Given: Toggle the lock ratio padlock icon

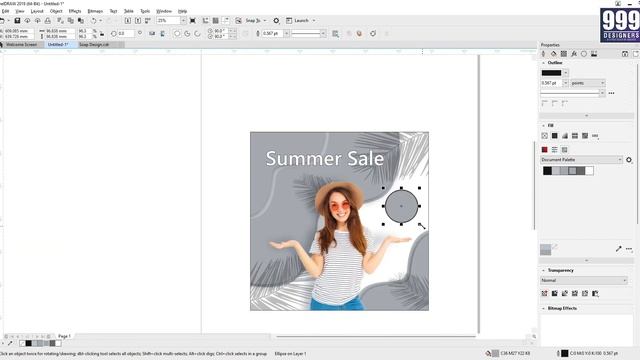Looking at the screenshot, I should pyautogui.click(x=102, y=33).
